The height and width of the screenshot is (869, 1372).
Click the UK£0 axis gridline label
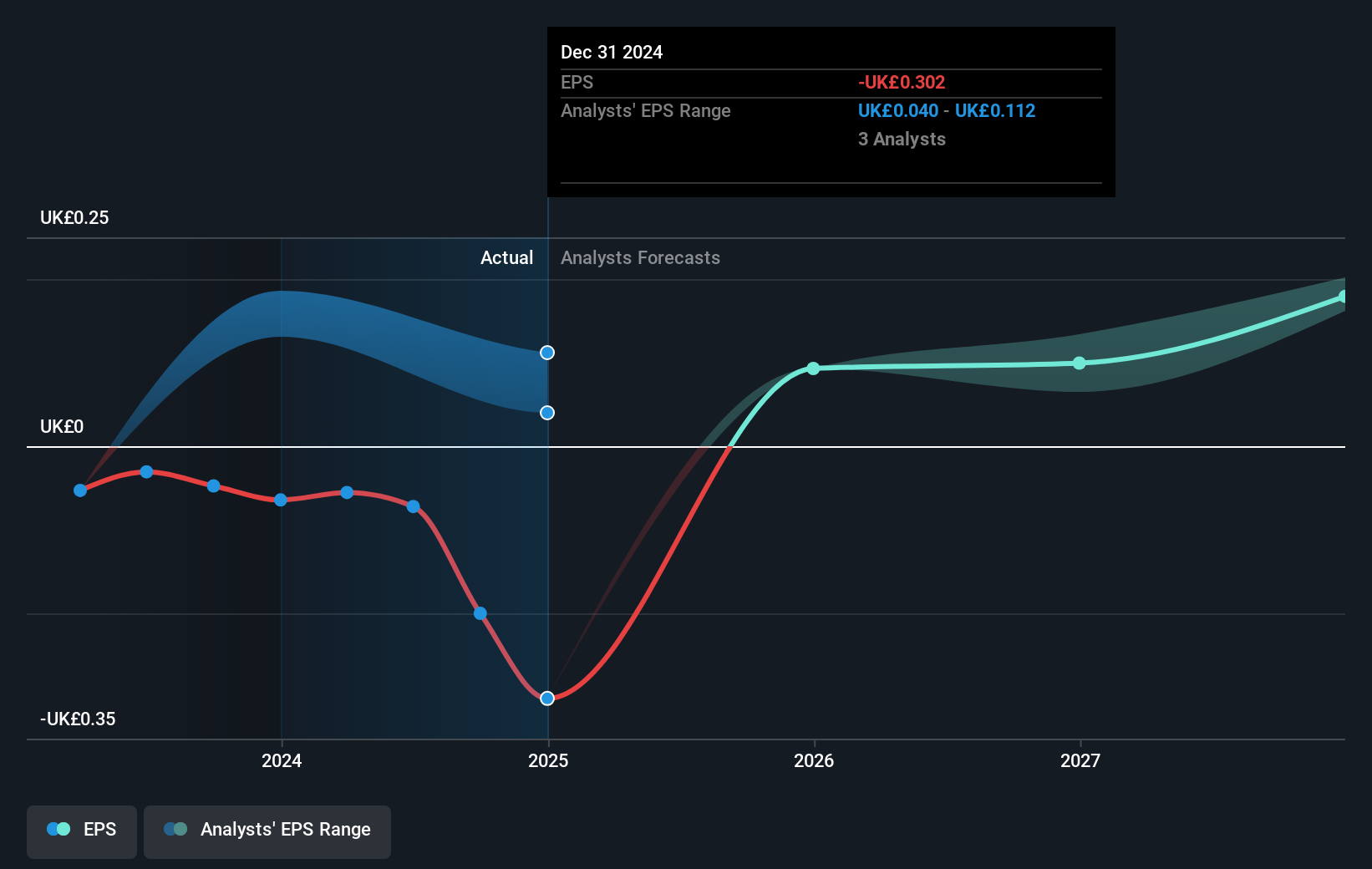point(61,426)
